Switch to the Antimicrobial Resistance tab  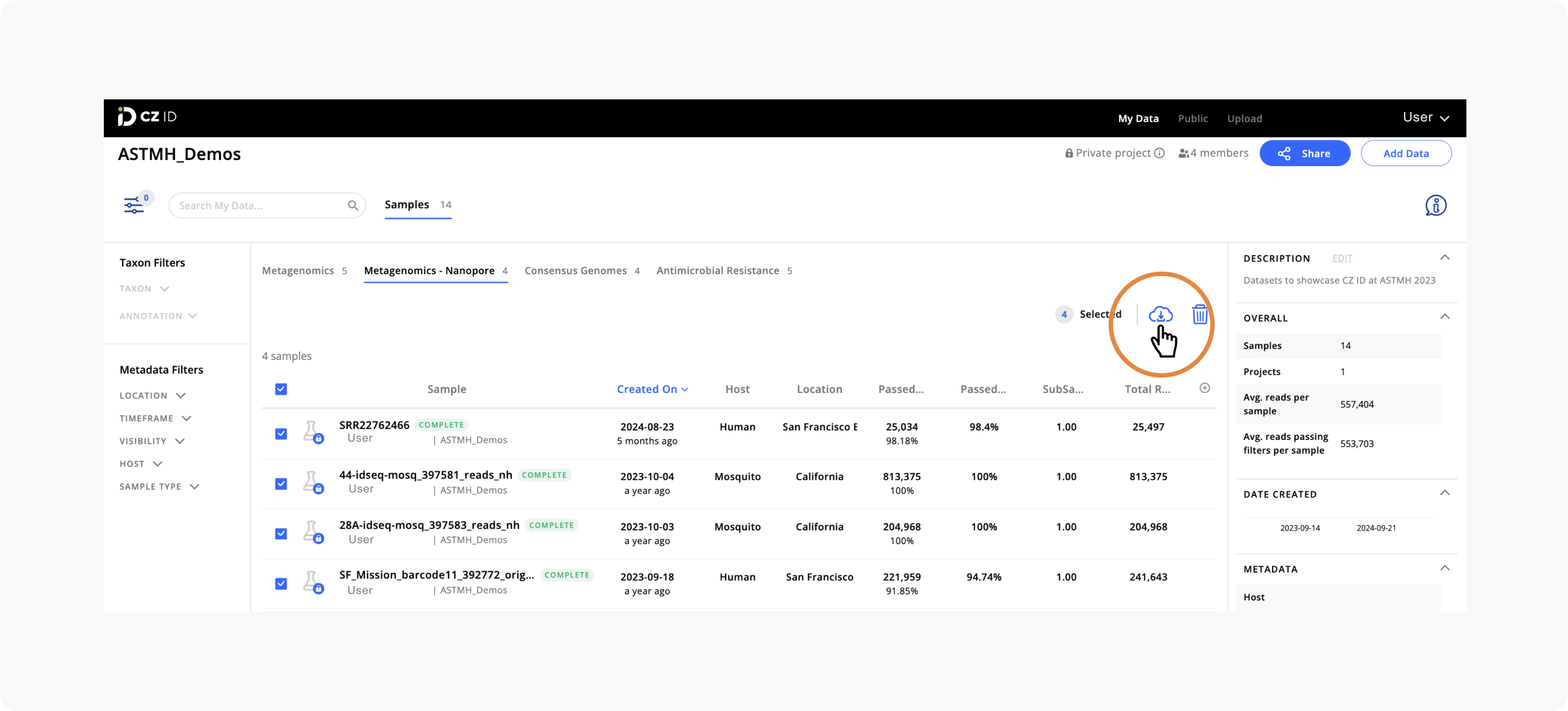click(x=724, y=270)
